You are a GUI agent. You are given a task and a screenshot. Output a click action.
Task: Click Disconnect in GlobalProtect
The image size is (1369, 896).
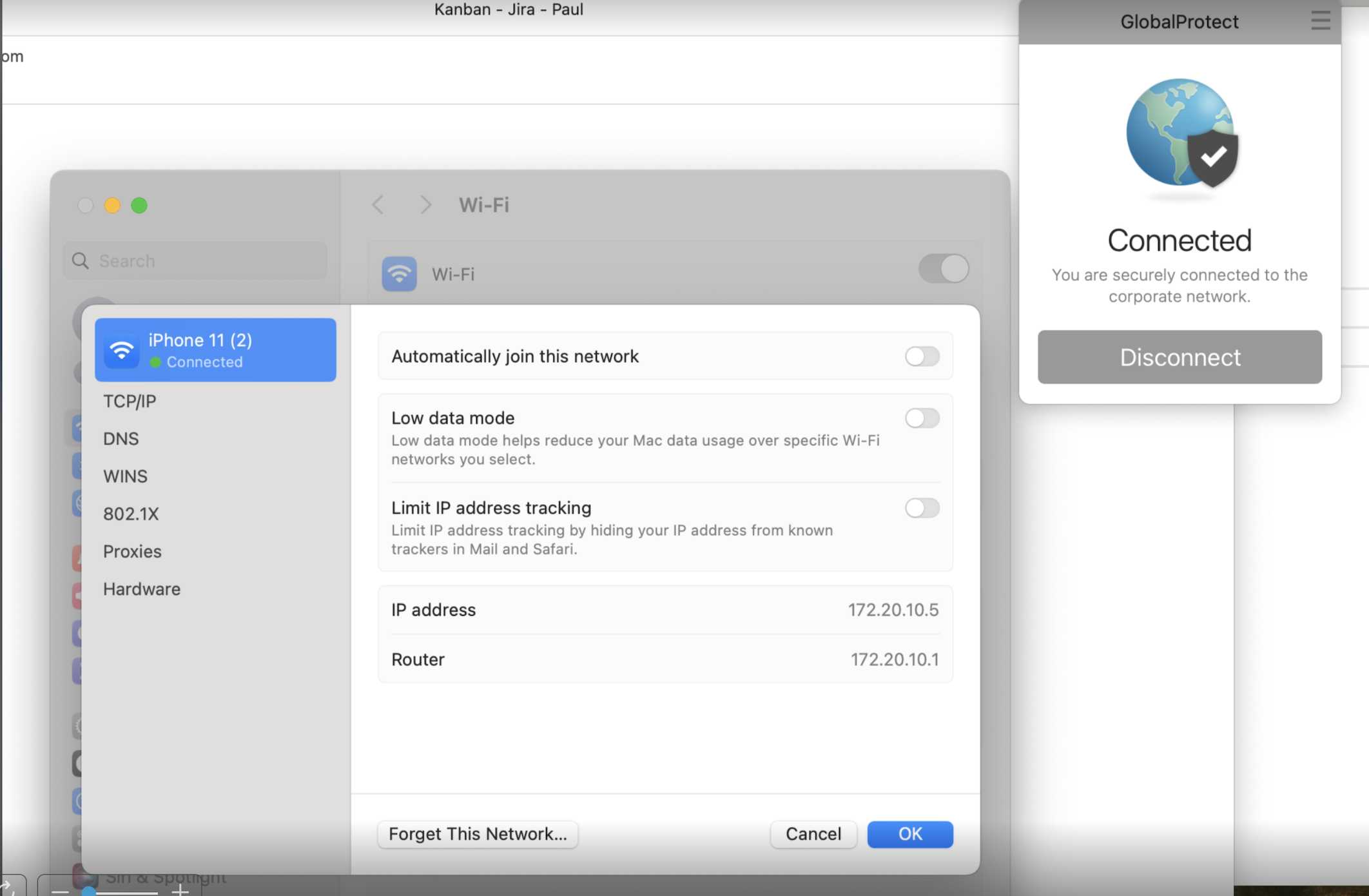pos(1180,357)
